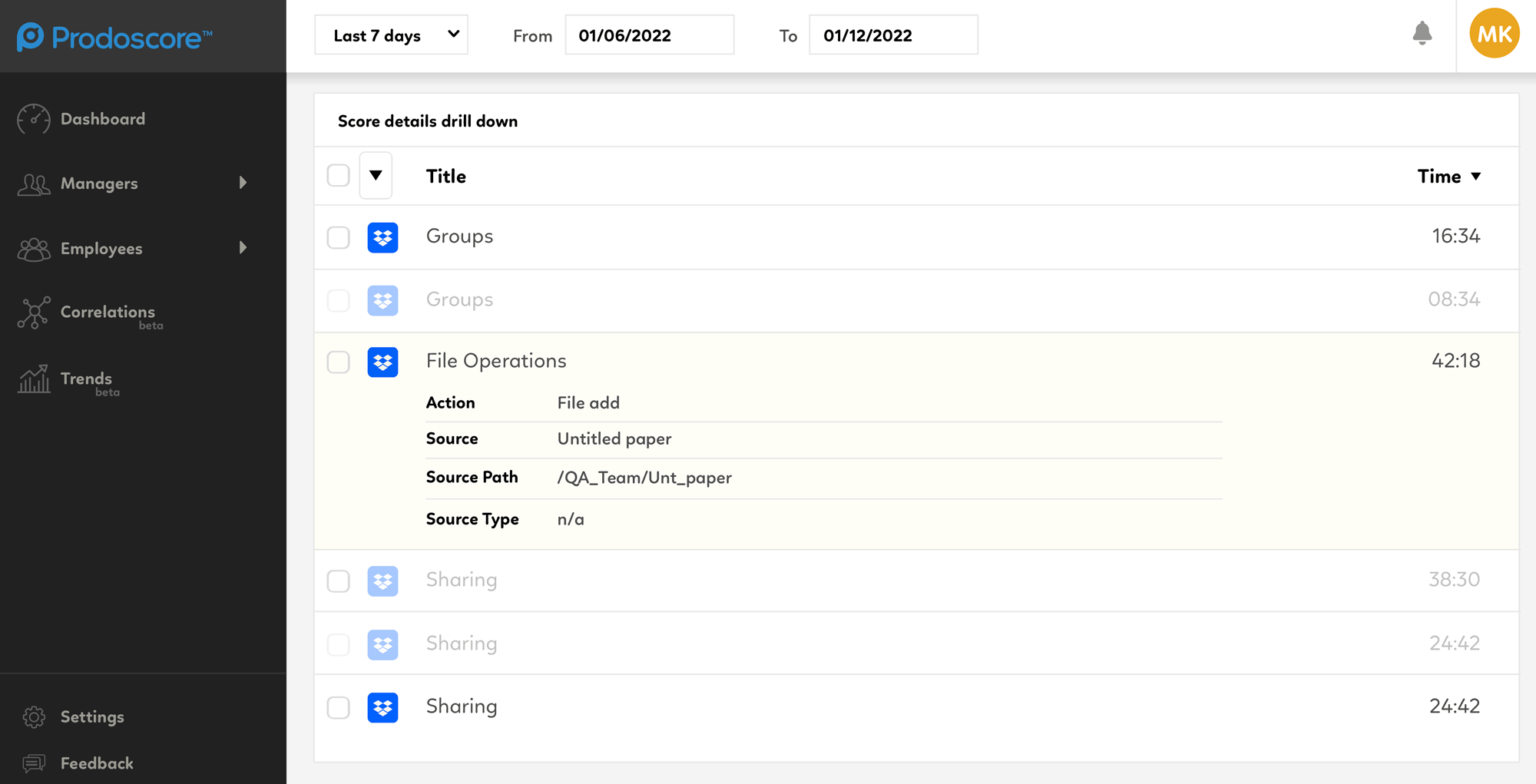
Task: Expand the Groups 16:34 row
Action: [916, 237]
